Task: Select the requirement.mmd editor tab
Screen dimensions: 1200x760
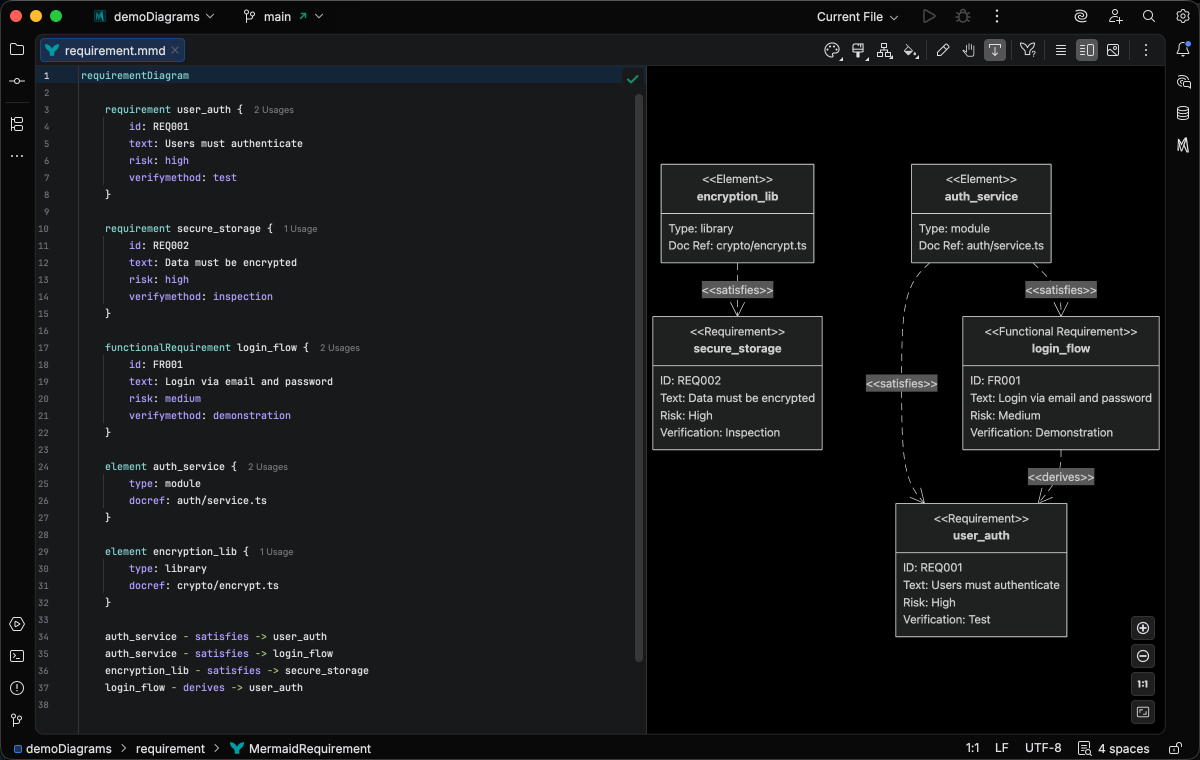Action: pyautogui.click(x=110, y=50)
